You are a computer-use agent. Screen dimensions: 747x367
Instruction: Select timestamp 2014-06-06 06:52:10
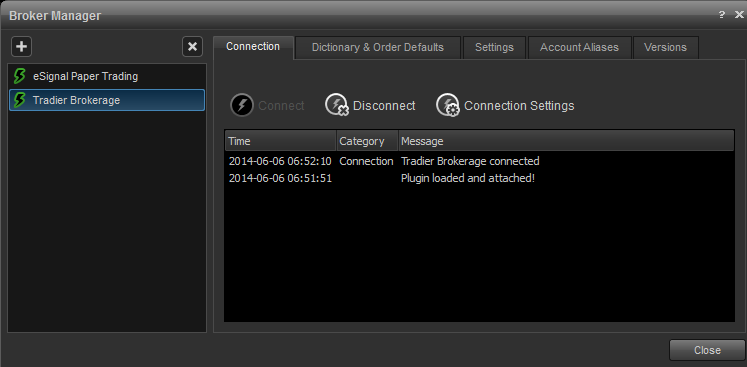pos(280,161)
